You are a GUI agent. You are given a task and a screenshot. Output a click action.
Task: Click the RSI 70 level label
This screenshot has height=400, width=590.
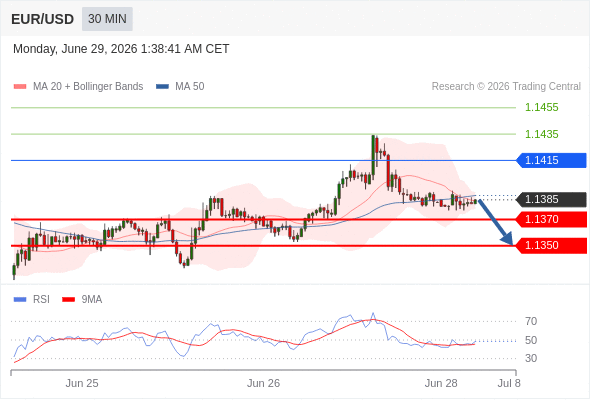(x=531, y=321)
